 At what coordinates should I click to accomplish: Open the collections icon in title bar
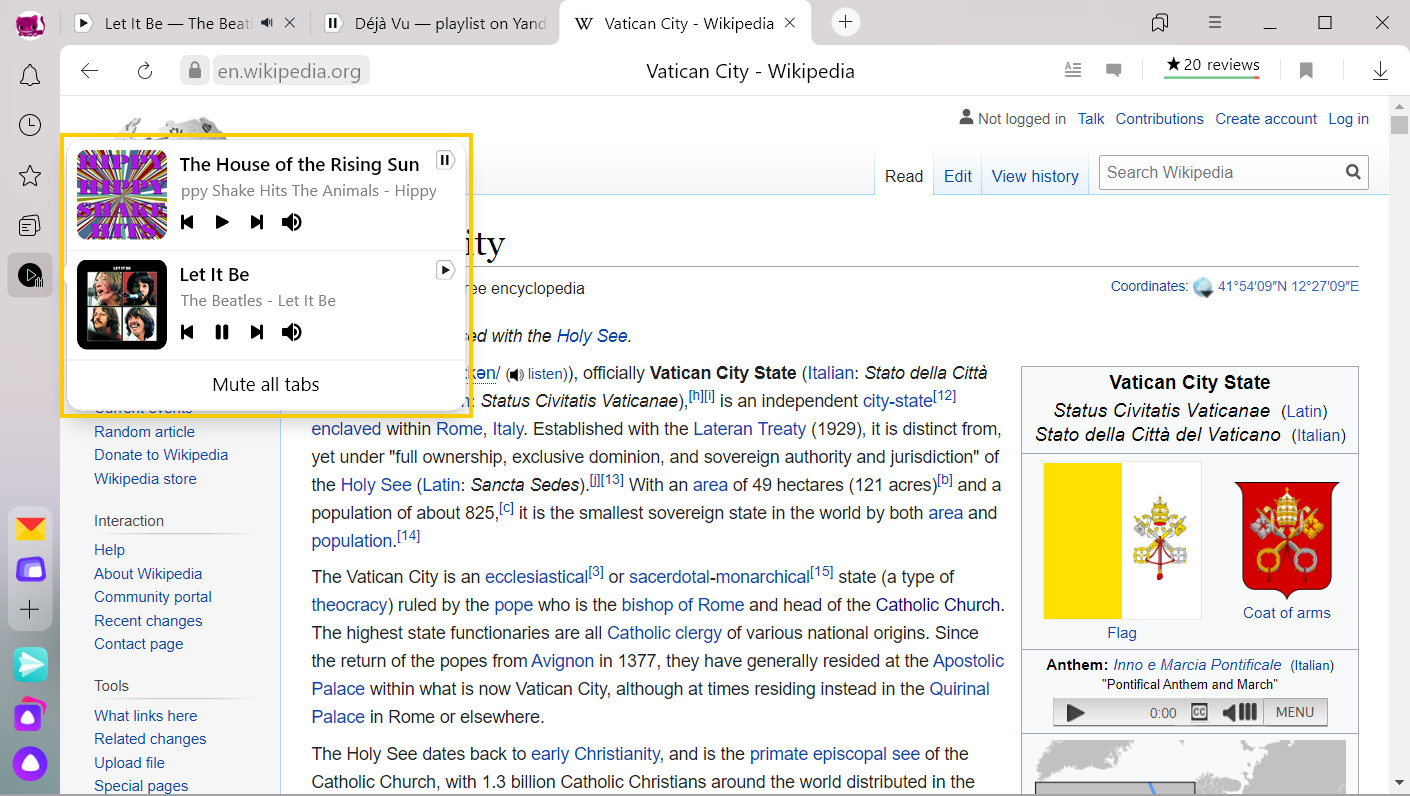[x=1160, y=22]
